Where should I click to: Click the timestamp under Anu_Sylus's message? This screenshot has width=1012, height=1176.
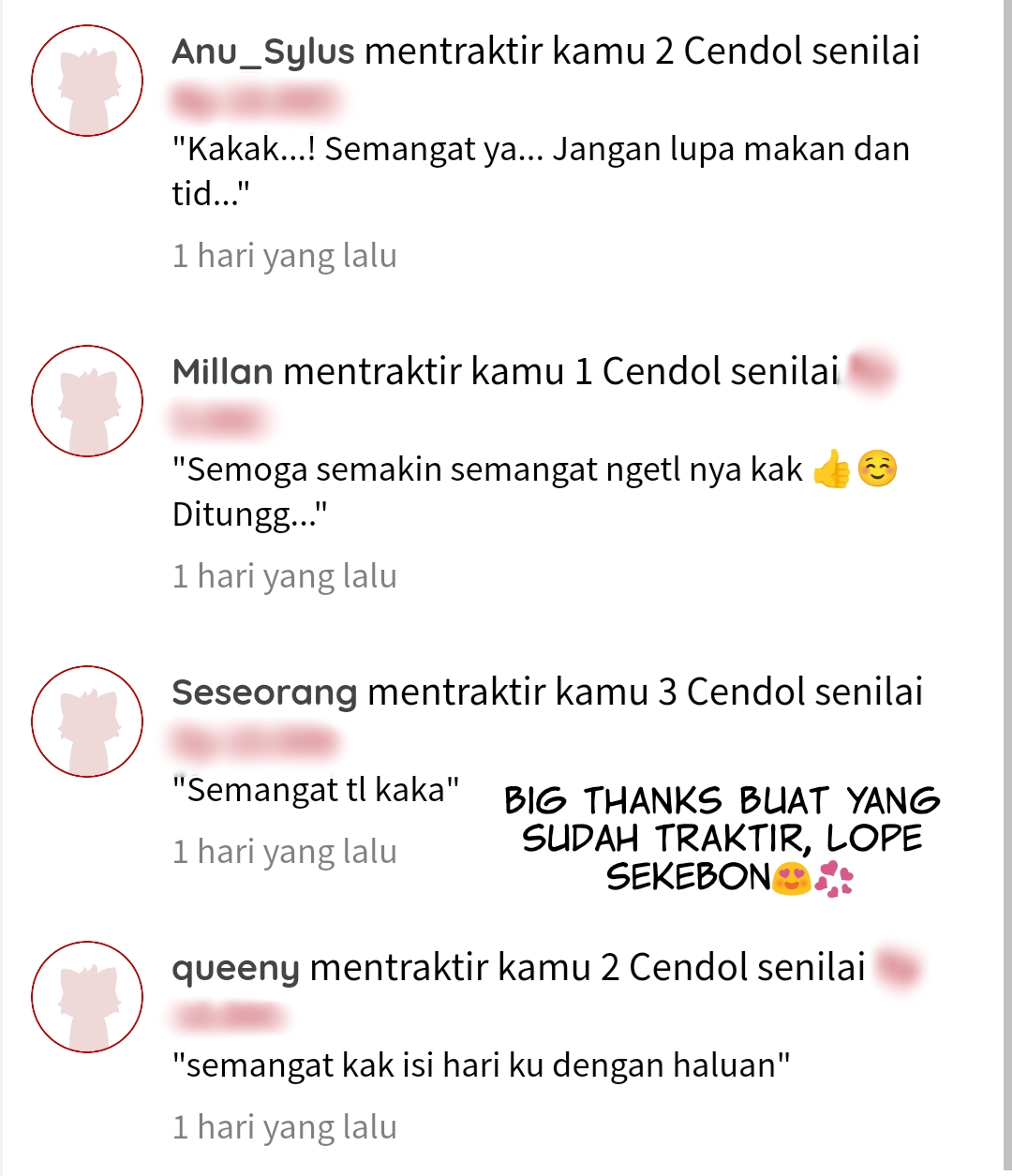pos(285,256)
